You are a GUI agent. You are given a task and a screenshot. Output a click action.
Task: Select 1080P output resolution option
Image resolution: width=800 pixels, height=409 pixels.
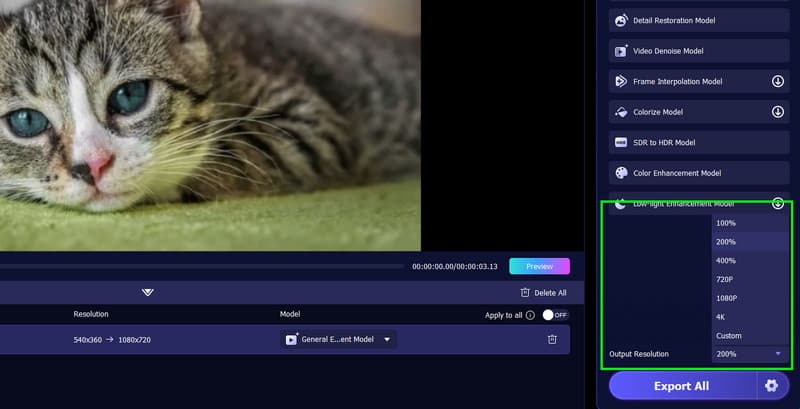pyautogui.click(x=727, y=298)
